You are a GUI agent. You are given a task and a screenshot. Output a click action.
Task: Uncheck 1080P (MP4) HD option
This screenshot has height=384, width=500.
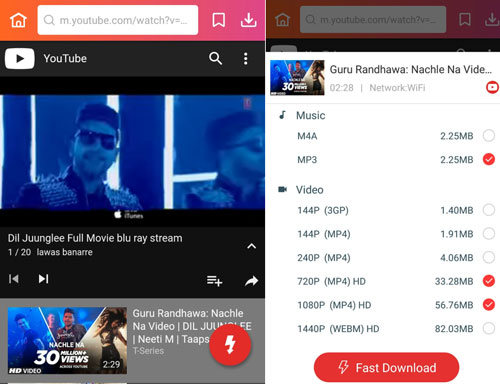[489, 305]
